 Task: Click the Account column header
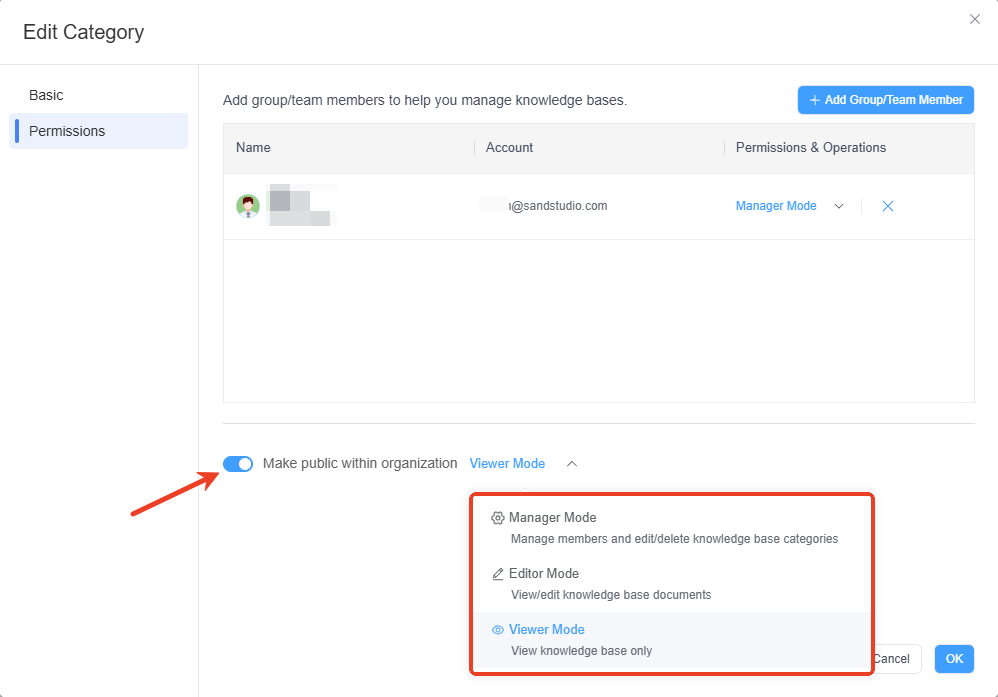click(x=509, y=147)
